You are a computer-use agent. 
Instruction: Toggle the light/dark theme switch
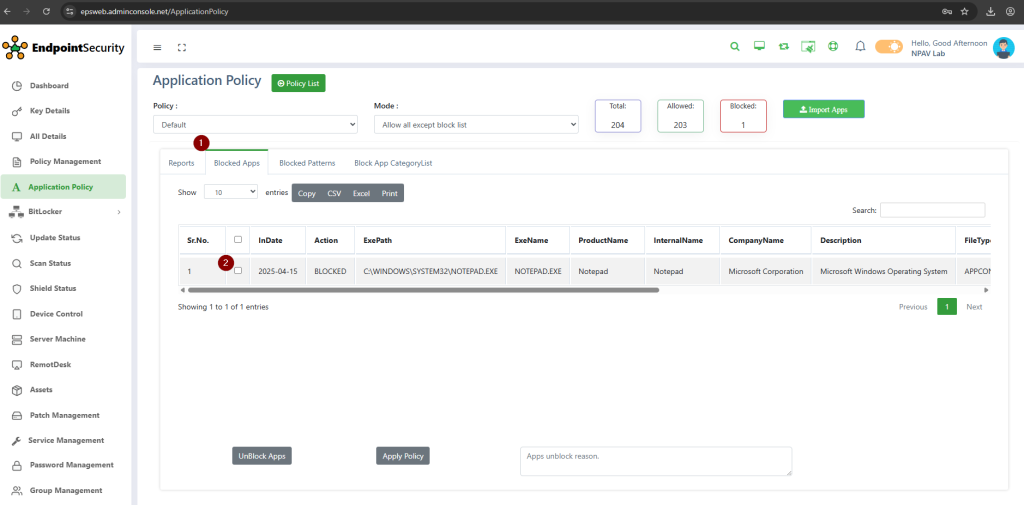coord(888,46)
